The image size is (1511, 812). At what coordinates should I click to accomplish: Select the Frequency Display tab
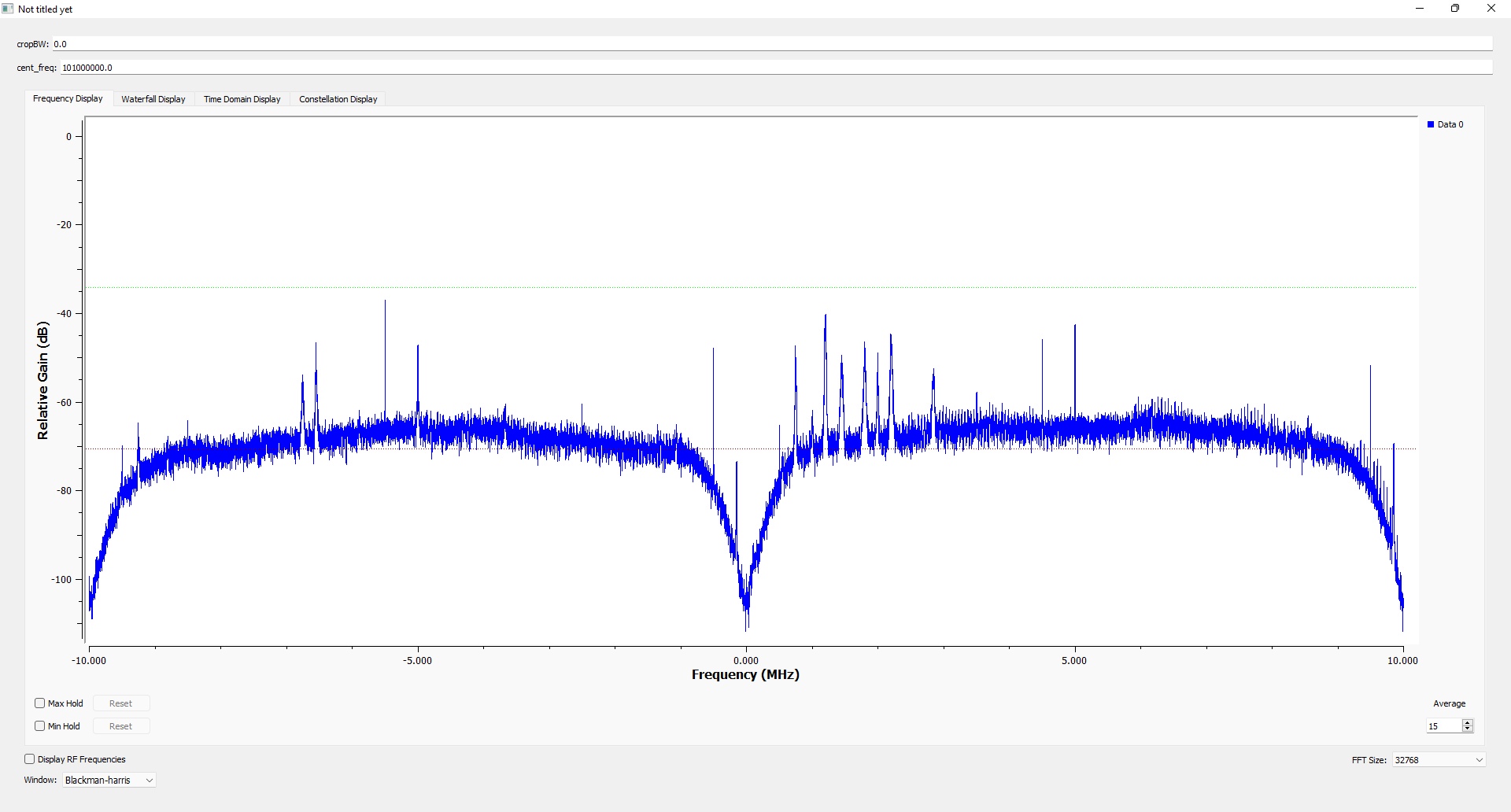click(68, 98)
